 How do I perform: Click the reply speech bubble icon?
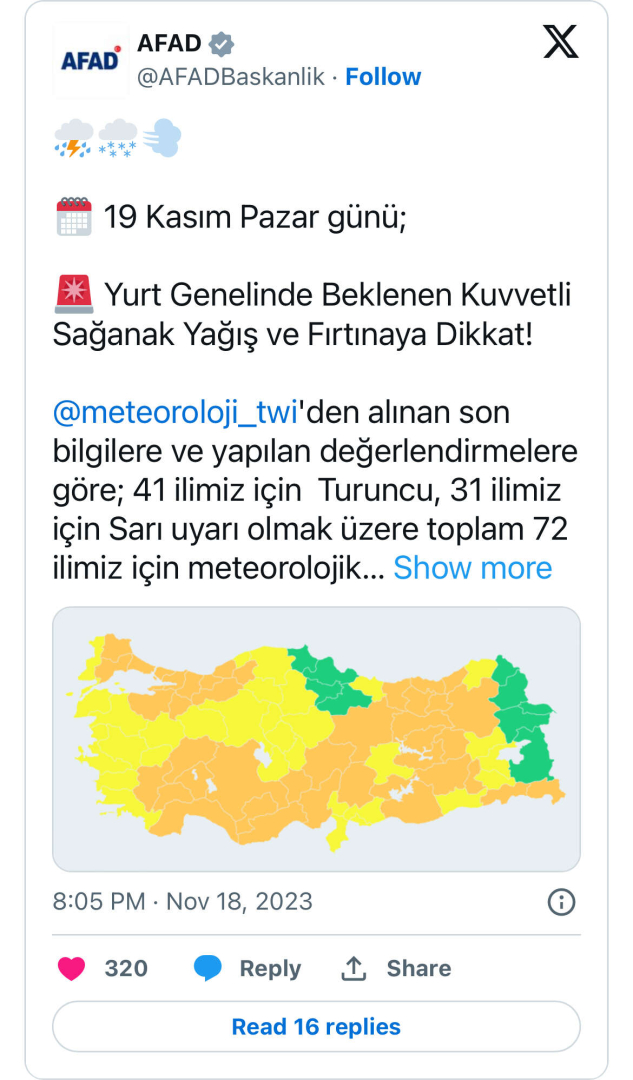coord(207,968)
